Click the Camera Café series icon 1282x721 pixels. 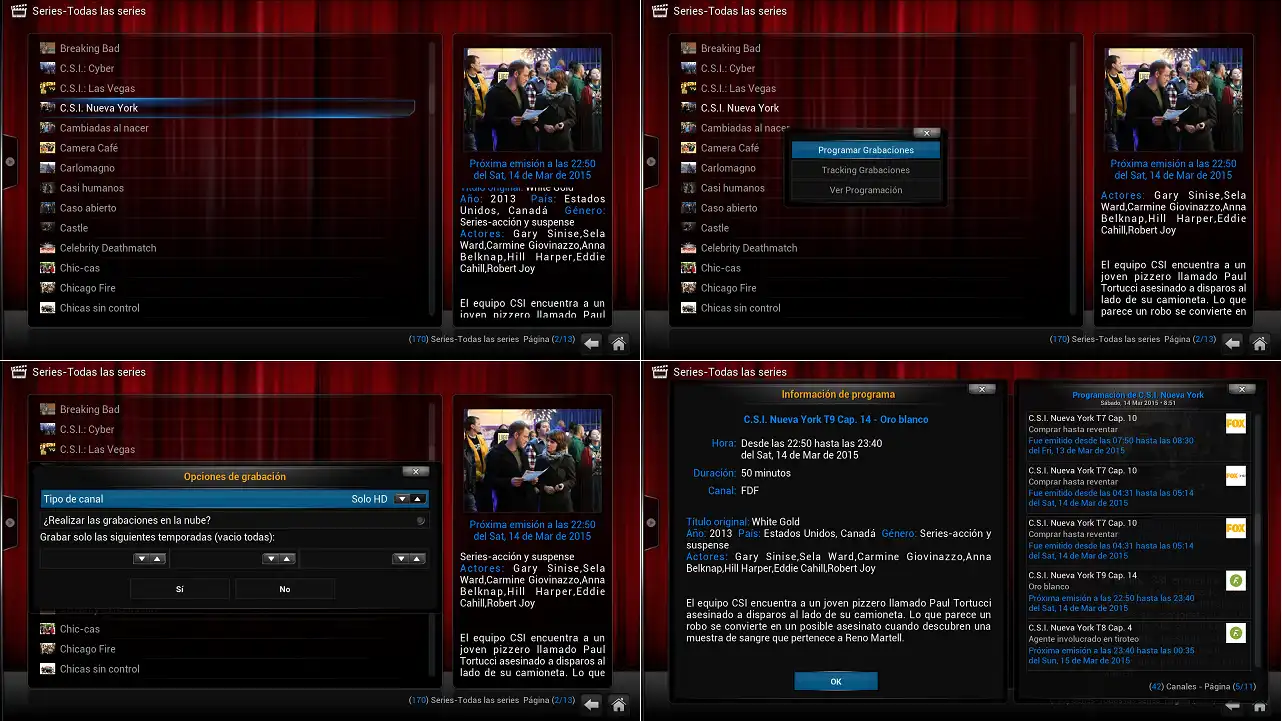(47, 147)
